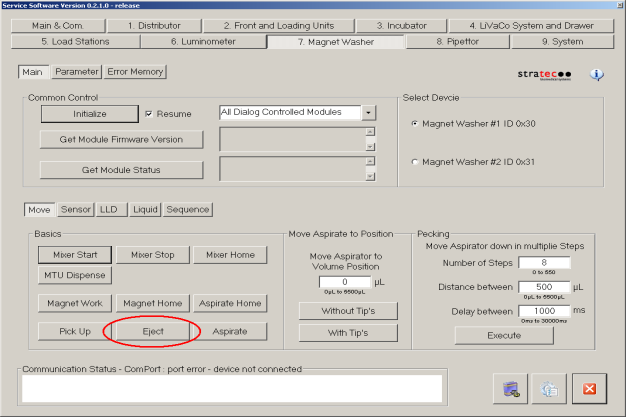Click the Get Module Status button

(120, 169)
